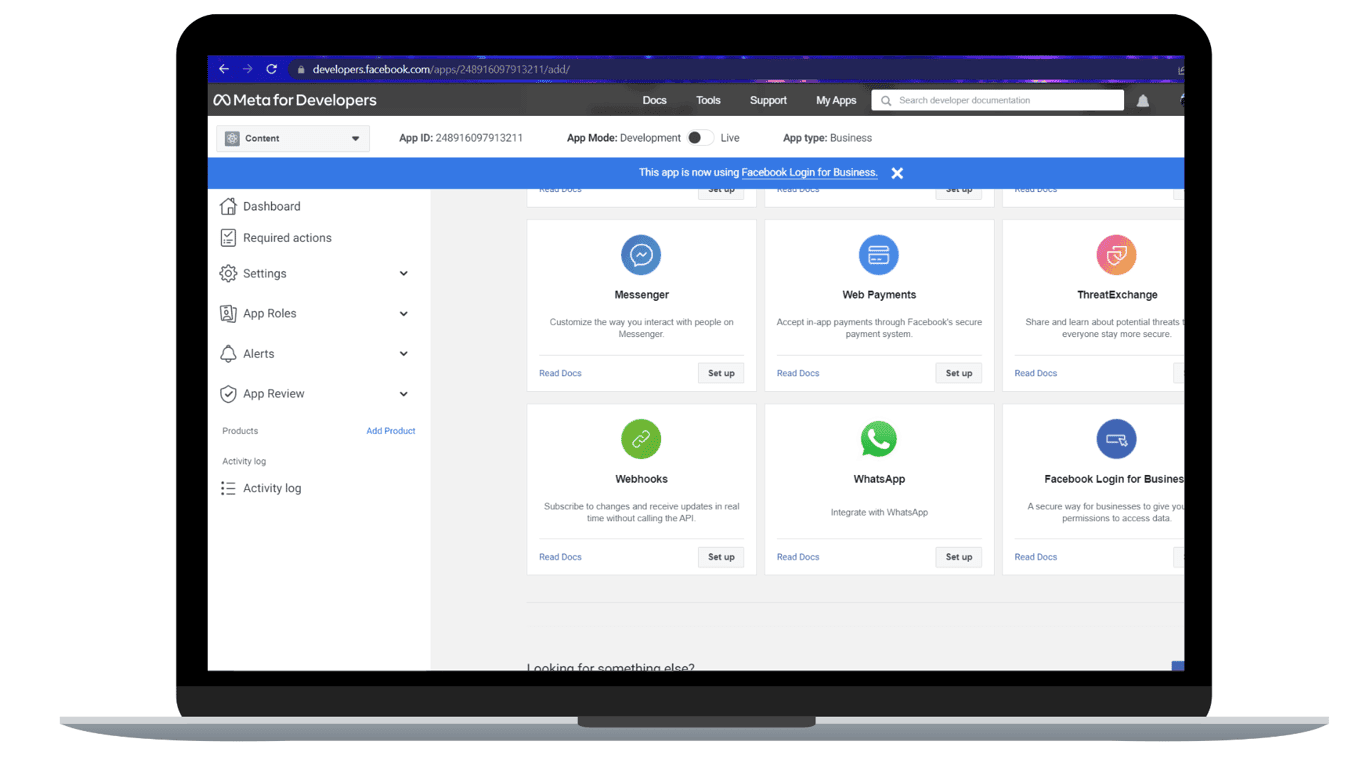Open Activity log in sidebar

(x=272, y=488)
